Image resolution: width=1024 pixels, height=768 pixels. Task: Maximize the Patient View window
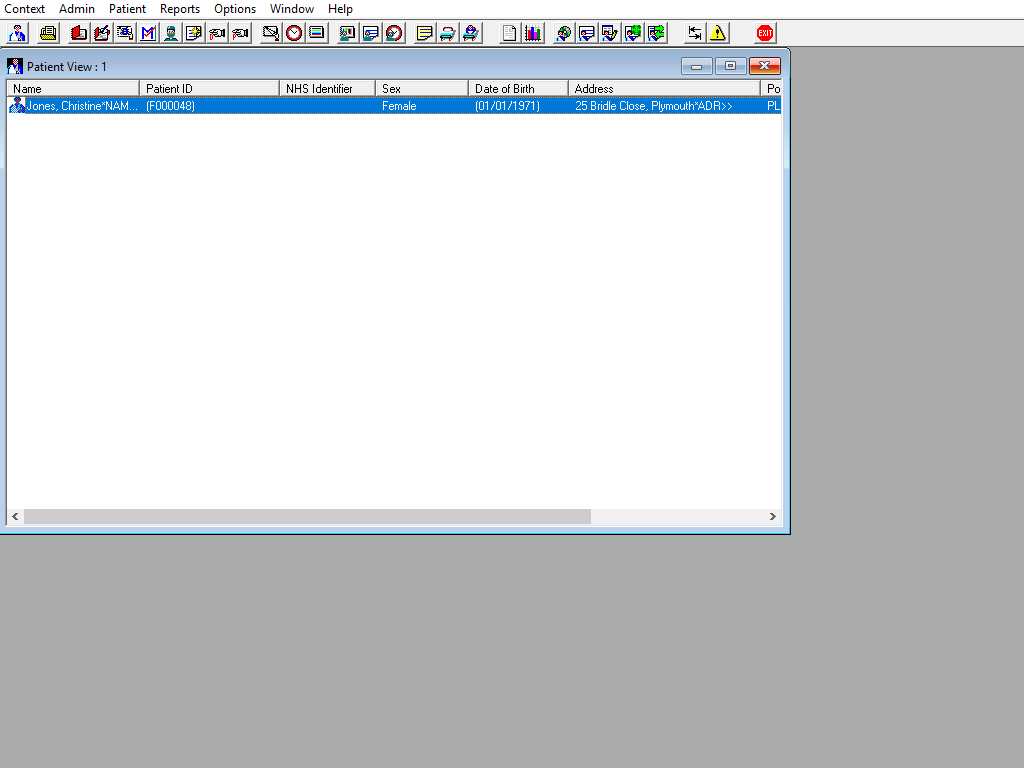pos(730,66)
